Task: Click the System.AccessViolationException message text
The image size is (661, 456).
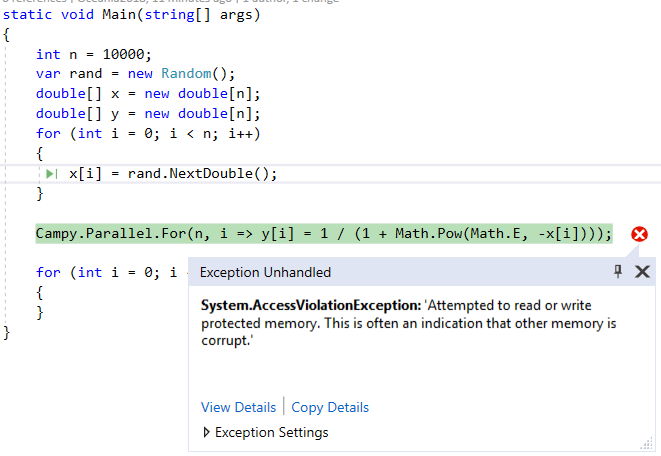Action: point(408,323)
